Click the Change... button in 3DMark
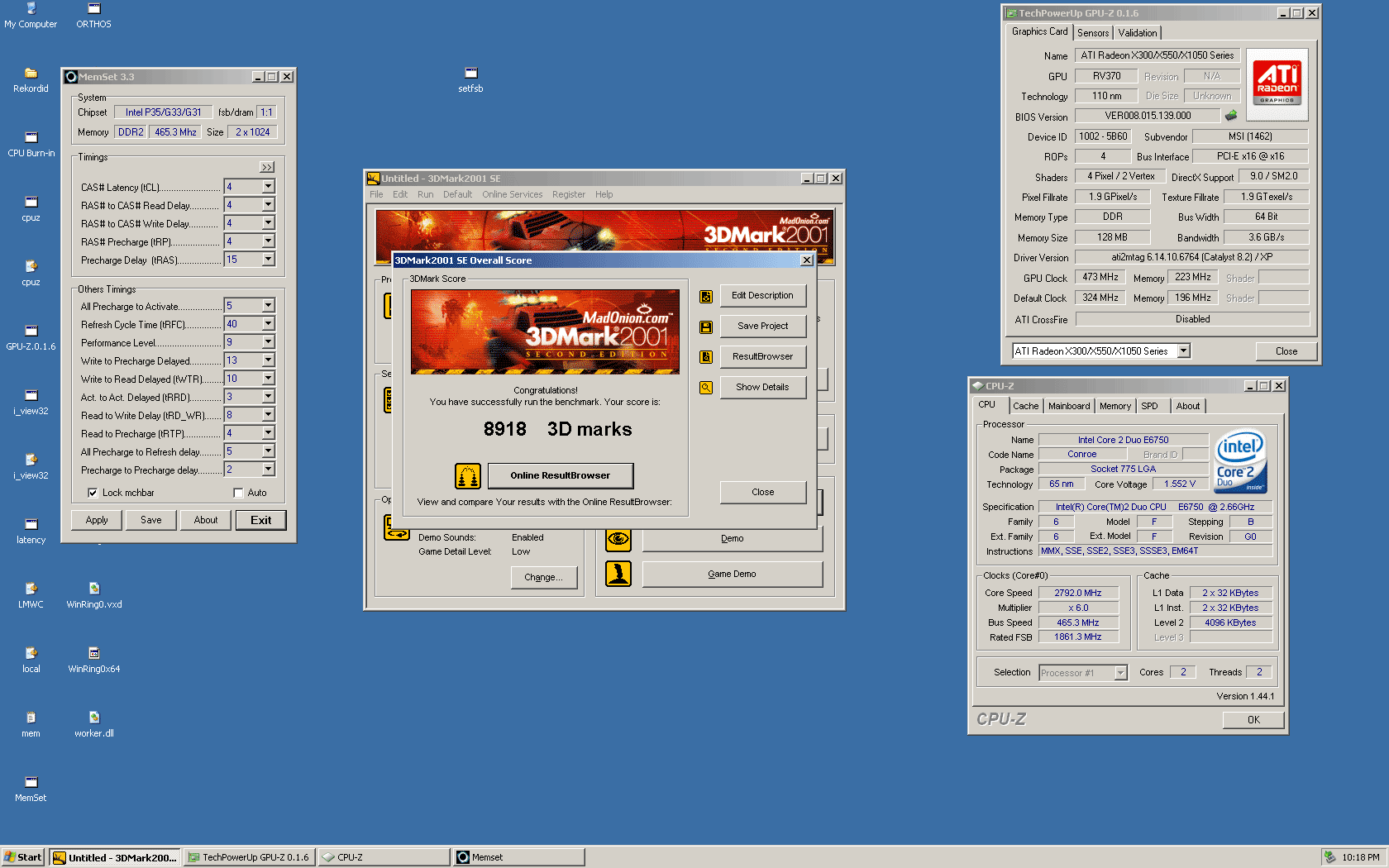 click(x=543, y=577)
